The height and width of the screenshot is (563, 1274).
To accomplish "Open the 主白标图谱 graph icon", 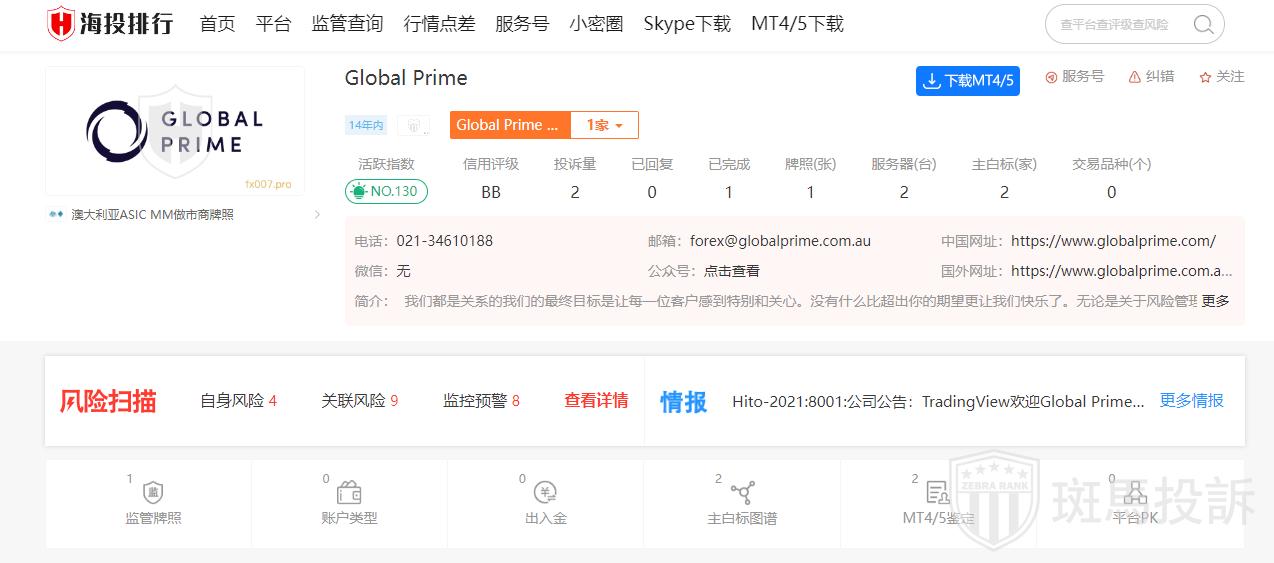I will tap(742, 492).
